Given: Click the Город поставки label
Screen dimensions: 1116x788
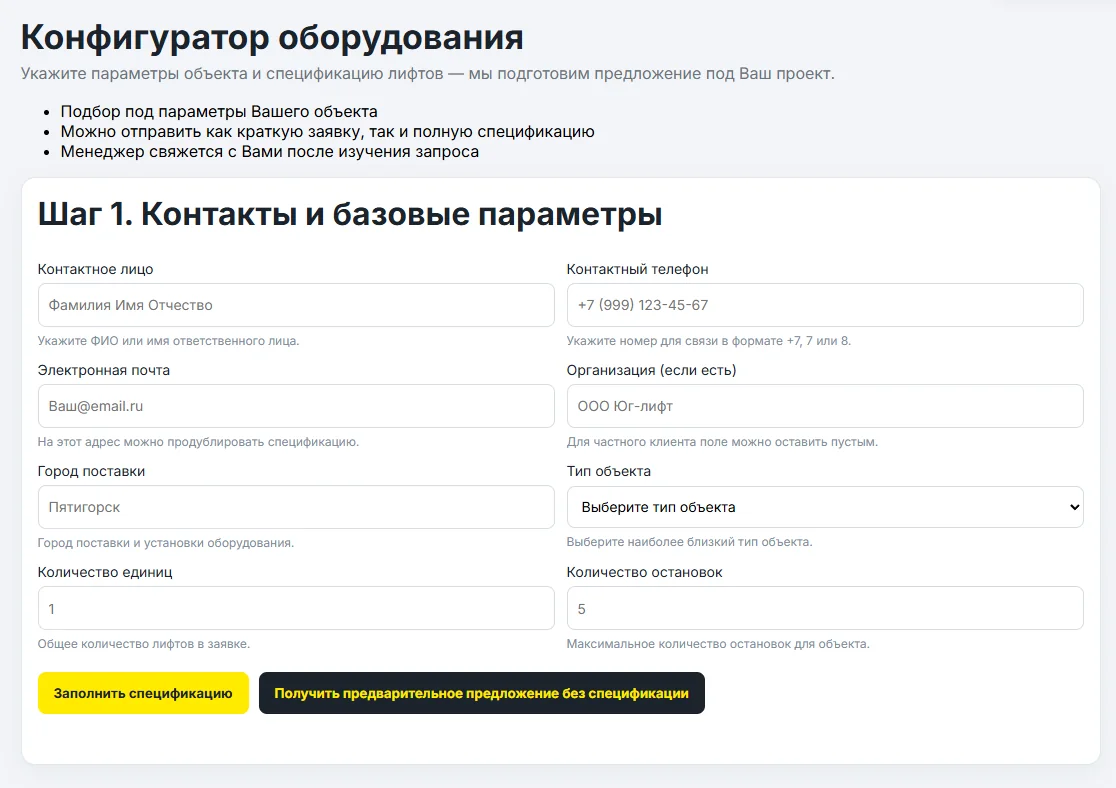Looking at the screenshot, I should click(x=91, y=471).
